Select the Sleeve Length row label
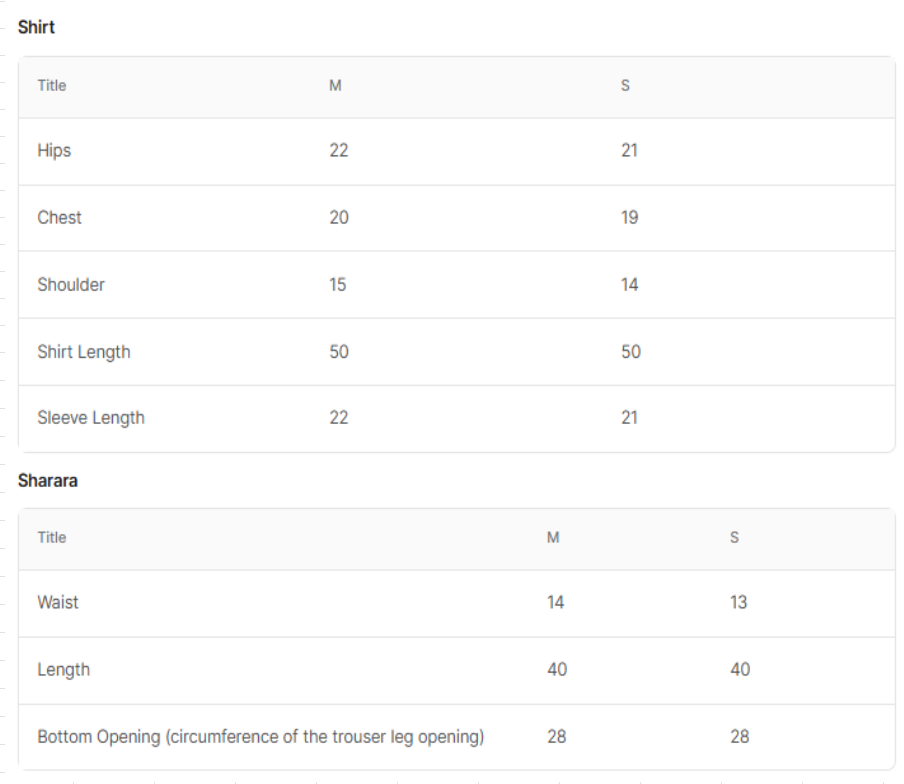Image resolution: width=904 pixels, height=784 pixels. (x=91, y=417)
